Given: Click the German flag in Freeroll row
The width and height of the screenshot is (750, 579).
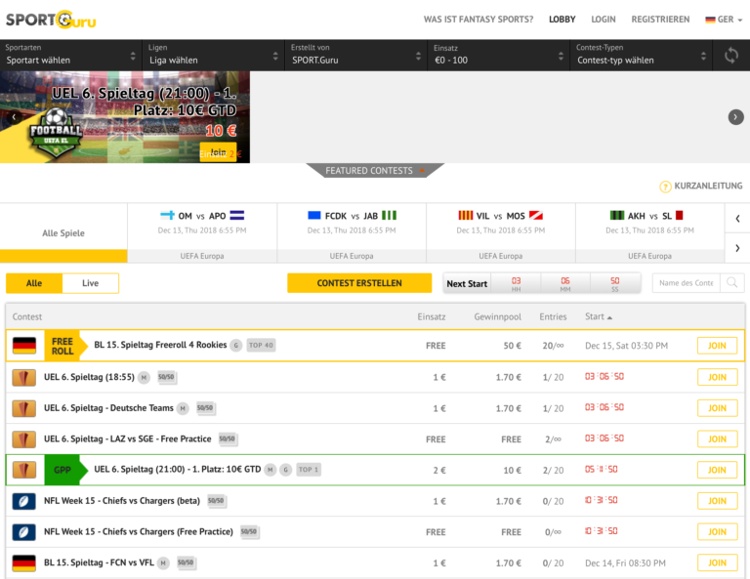Looking at the screenshot, I should pyautogui.click(x=24, y=345).
